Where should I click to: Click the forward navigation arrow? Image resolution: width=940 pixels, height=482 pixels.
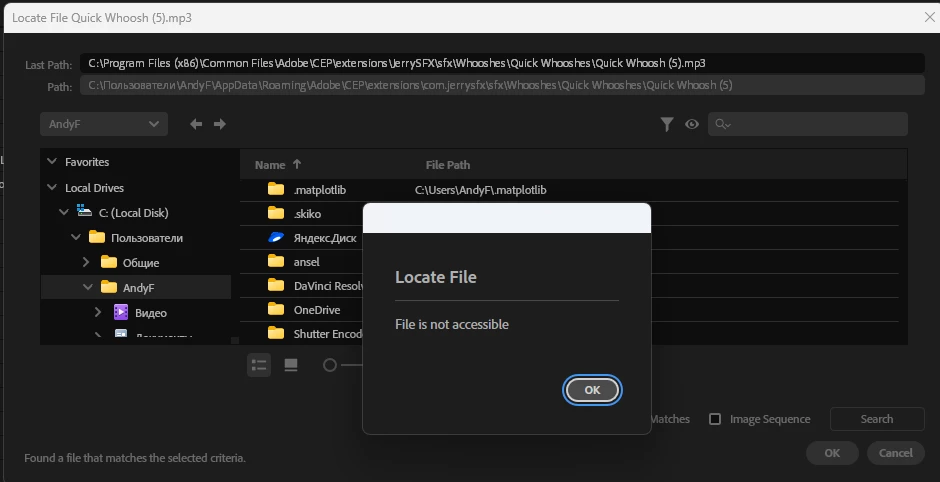(x=220, y=124)
